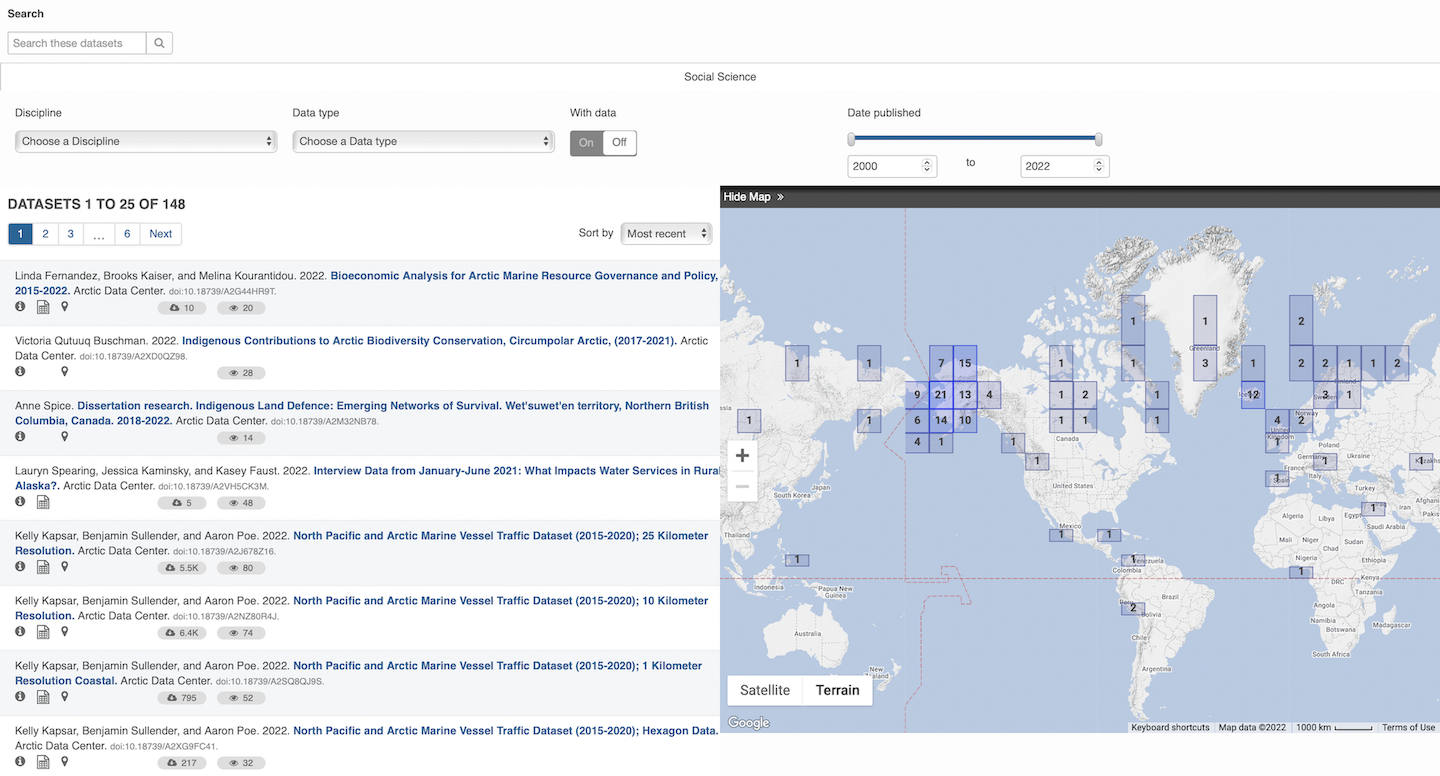This screenshot has height=776, width=1440.
Task: Open the Choose a Discipline dropdown
Action: point(145,141)
